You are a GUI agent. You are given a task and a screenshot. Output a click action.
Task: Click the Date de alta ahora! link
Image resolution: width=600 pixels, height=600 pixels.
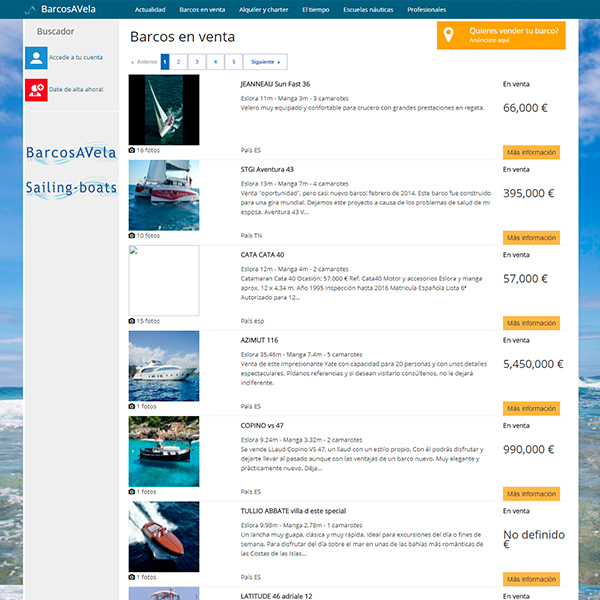[x=76, y=90]
